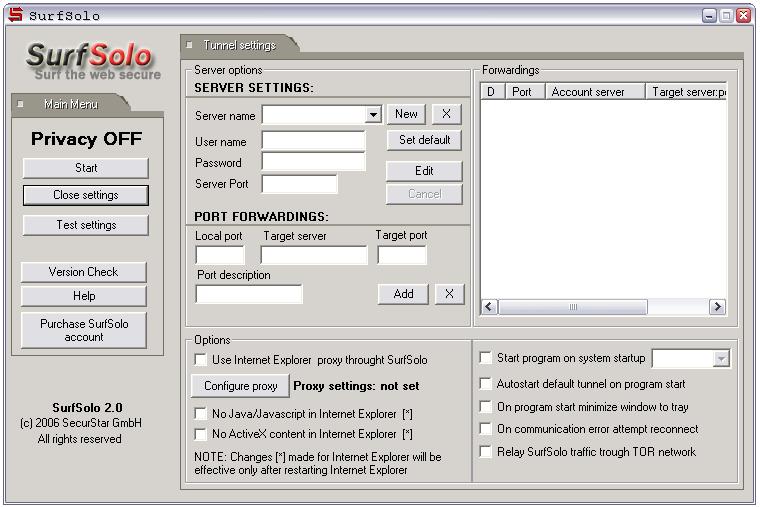The width and height of the screenshot is (760, 507).
Task: Click the X button beside New
Action: pyautogui.click(x=446, y=114)
